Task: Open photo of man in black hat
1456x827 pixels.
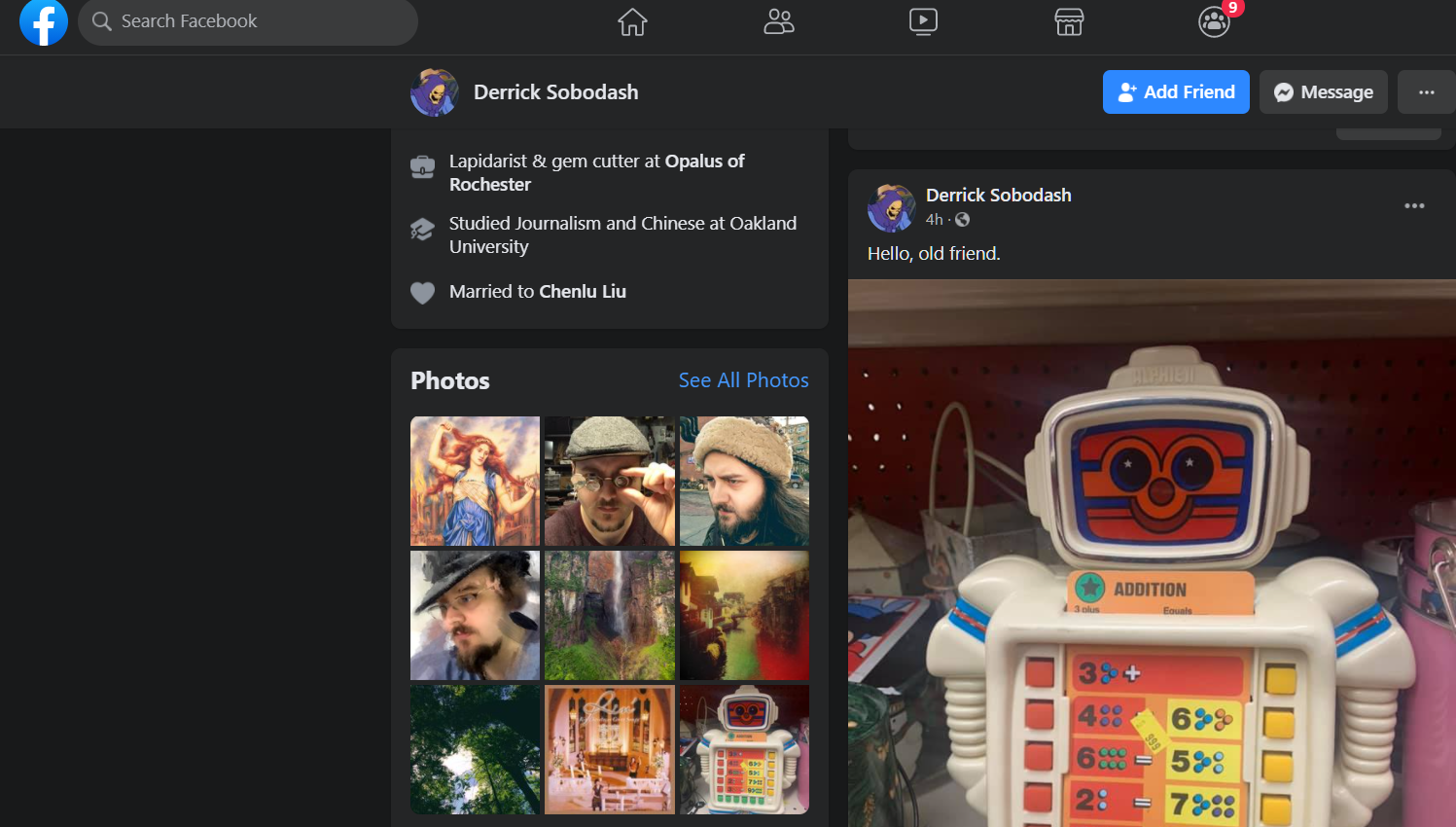Action: click(475, 616)
